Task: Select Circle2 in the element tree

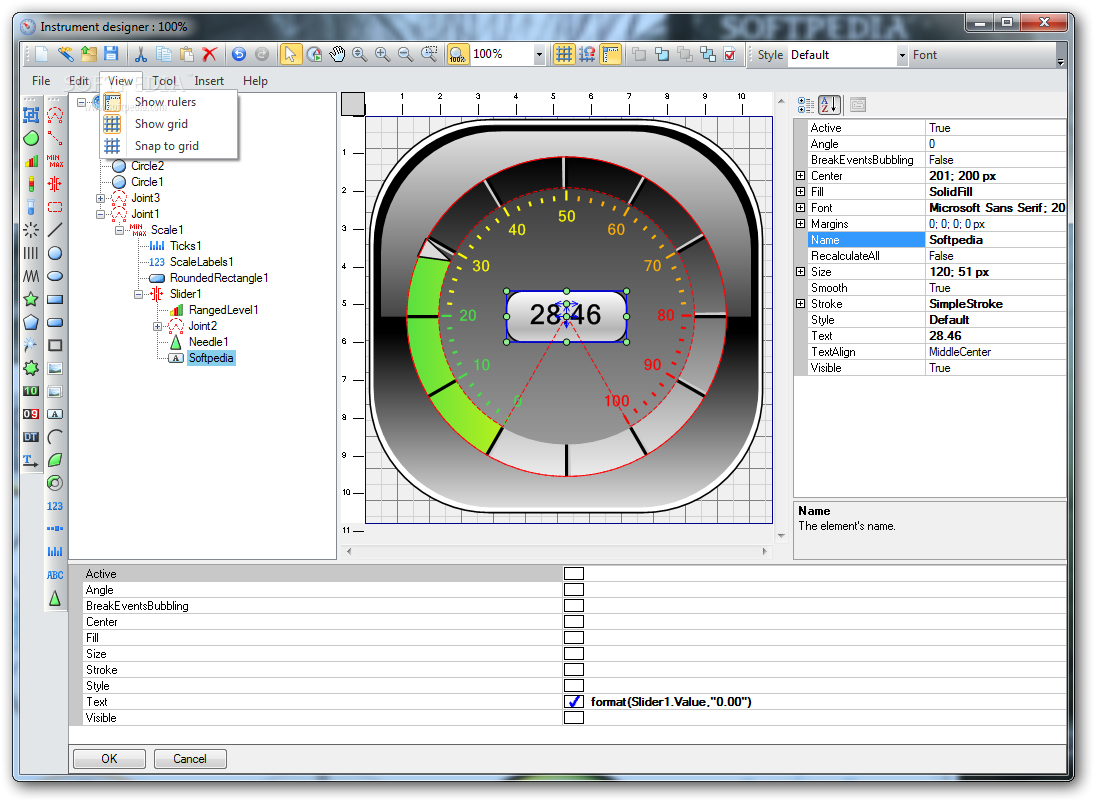Action: click(147, 166)
